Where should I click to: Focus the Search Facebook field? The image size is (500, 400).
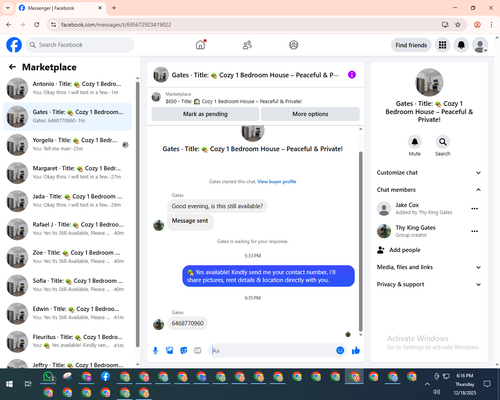tap(80, 45)
